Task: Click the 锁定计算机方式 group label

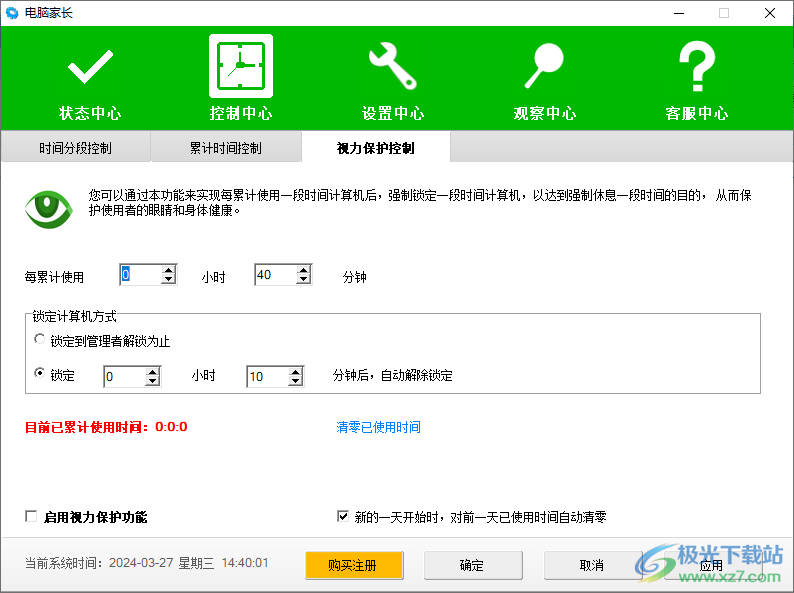Action: (74, 317)
